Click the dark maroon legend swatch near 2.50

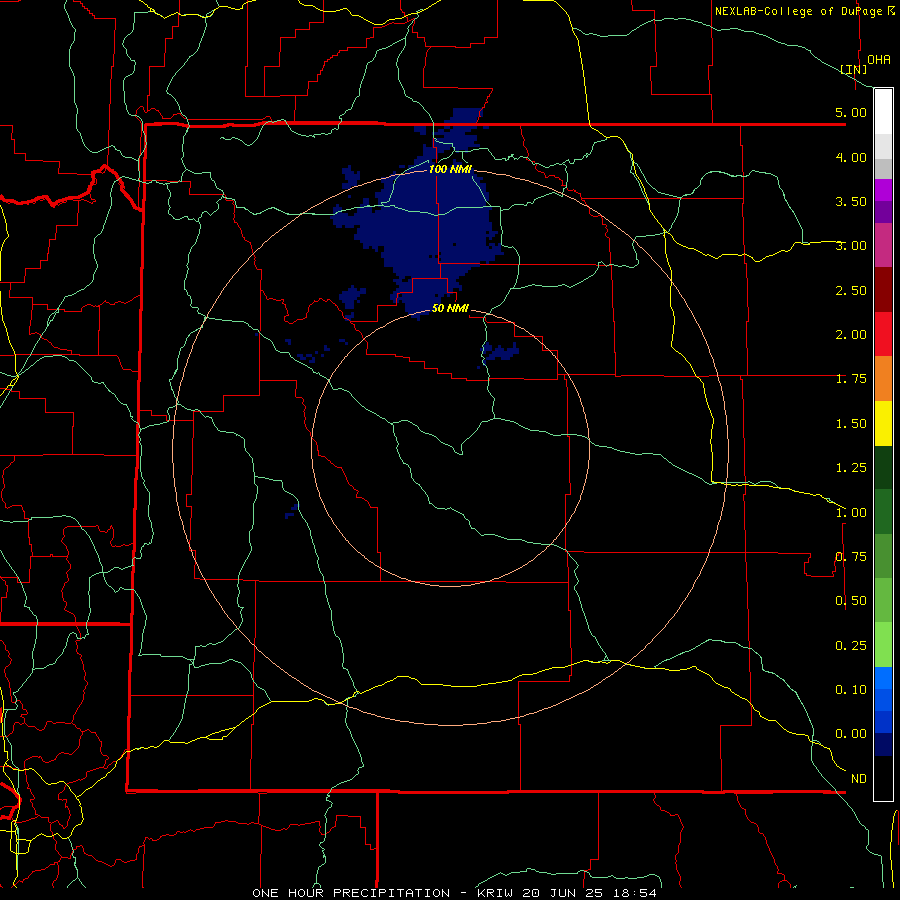[x=883, y=290]
